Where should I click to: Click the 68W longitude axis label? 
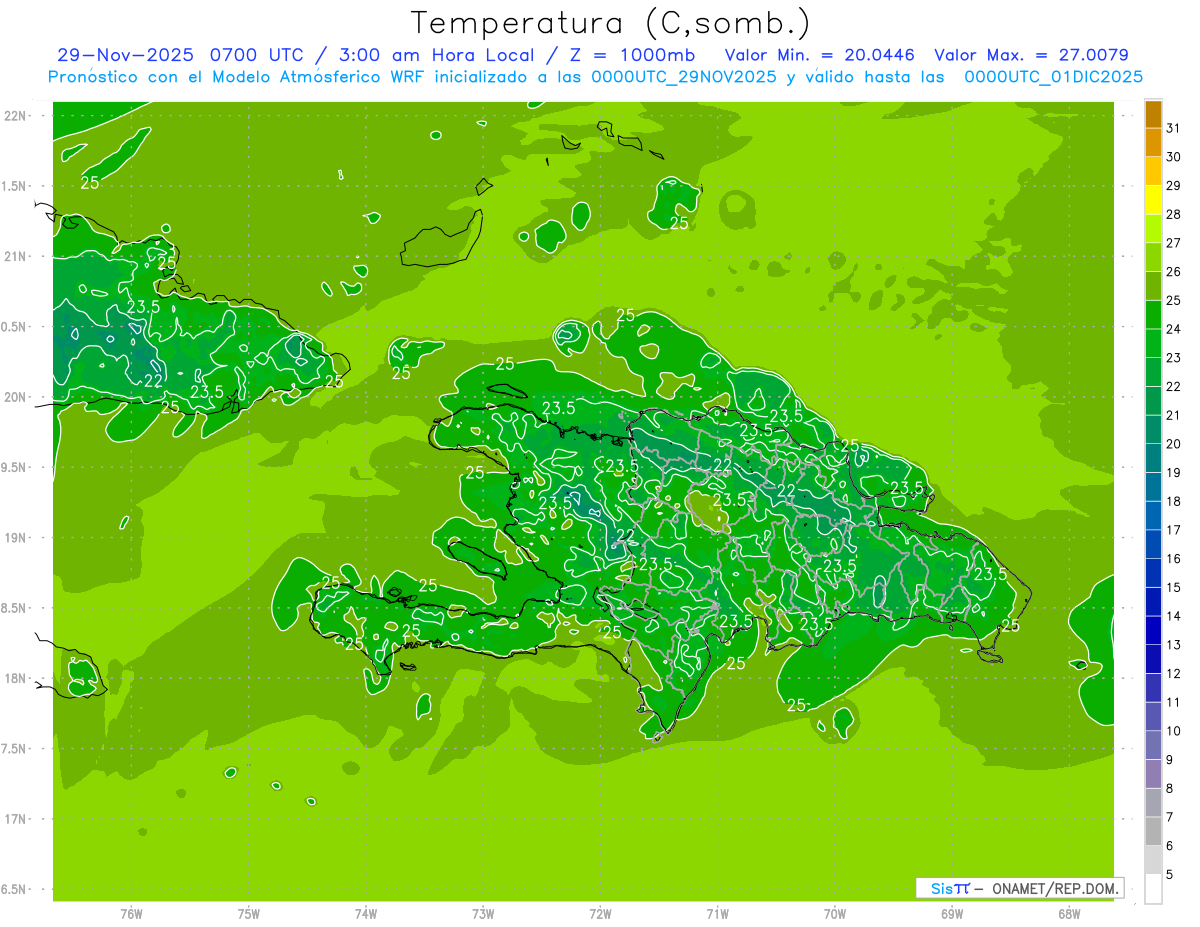[1068, 913]
